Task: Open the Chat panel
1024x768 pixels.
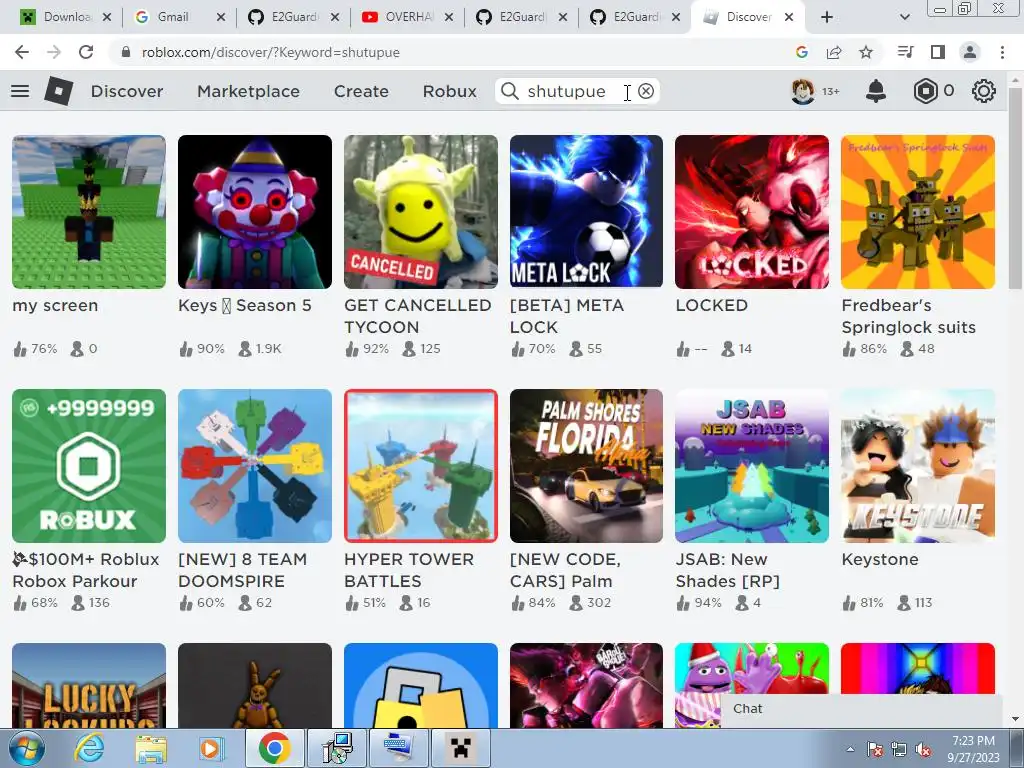Action: (861, 709)
